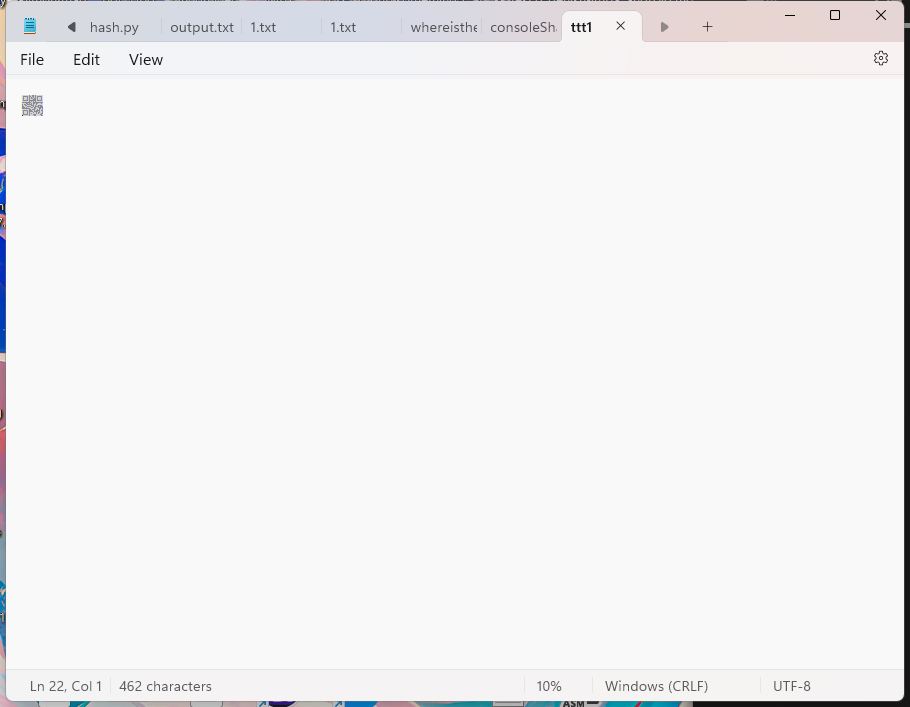Click the 10% zoom level in status bar

point(548,686)
